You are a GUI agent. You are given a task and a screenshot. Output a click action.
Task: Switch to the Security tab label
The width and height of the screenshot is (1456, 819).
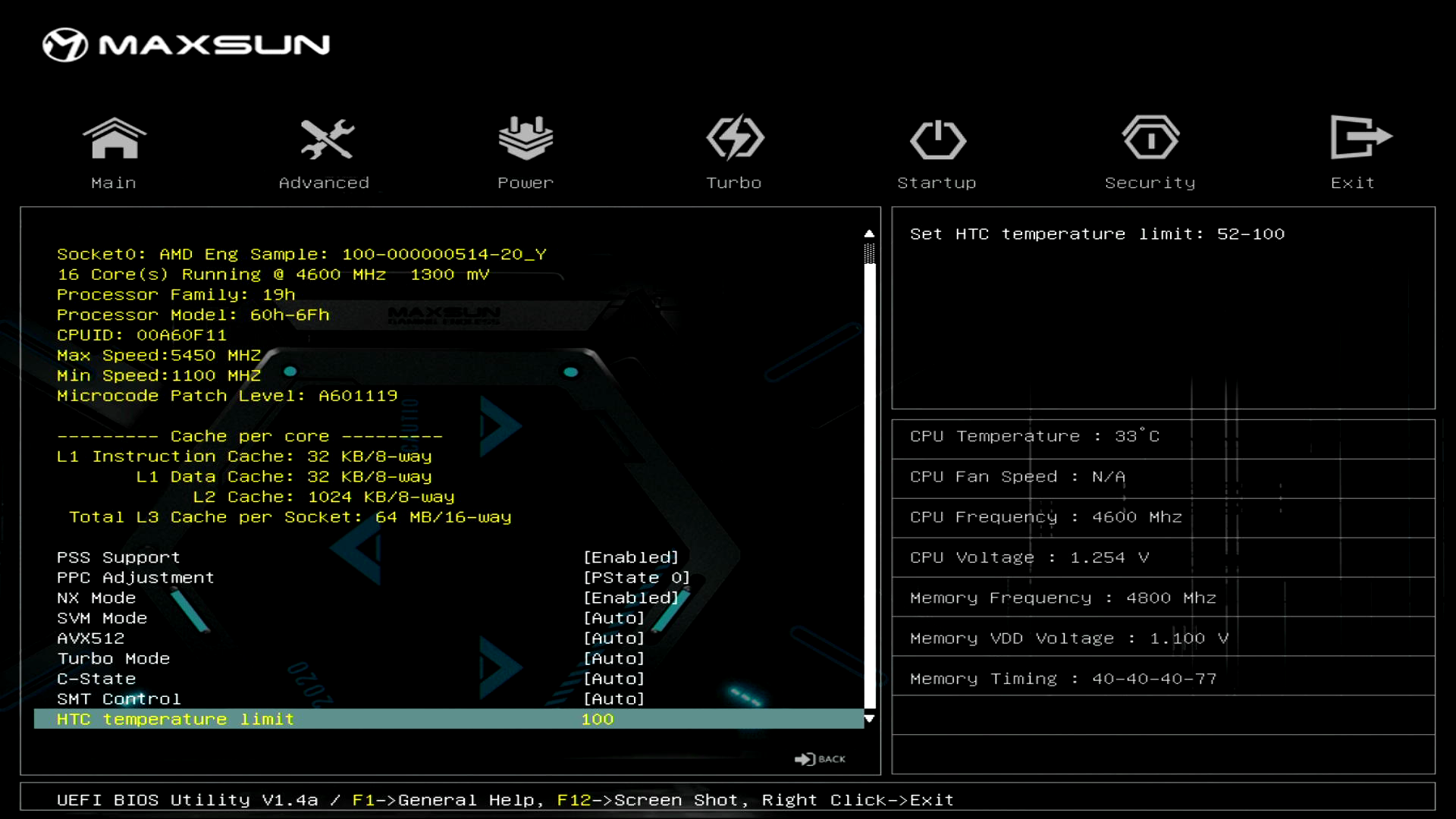pyautogui.click(x=1150, y=183)
